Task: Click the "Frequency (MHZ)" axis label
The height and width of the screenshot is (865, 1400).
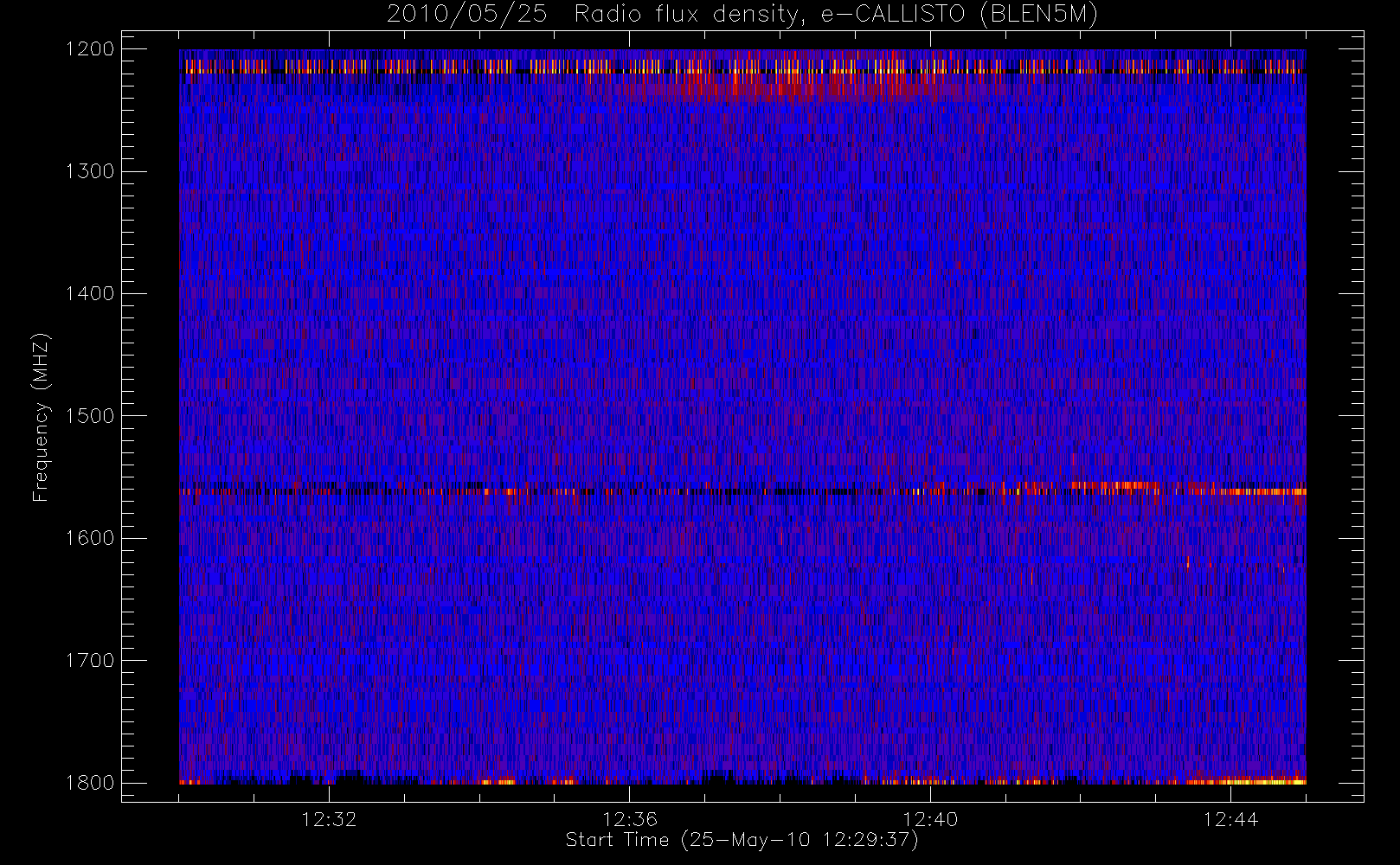Action: [x=41, y=417]
